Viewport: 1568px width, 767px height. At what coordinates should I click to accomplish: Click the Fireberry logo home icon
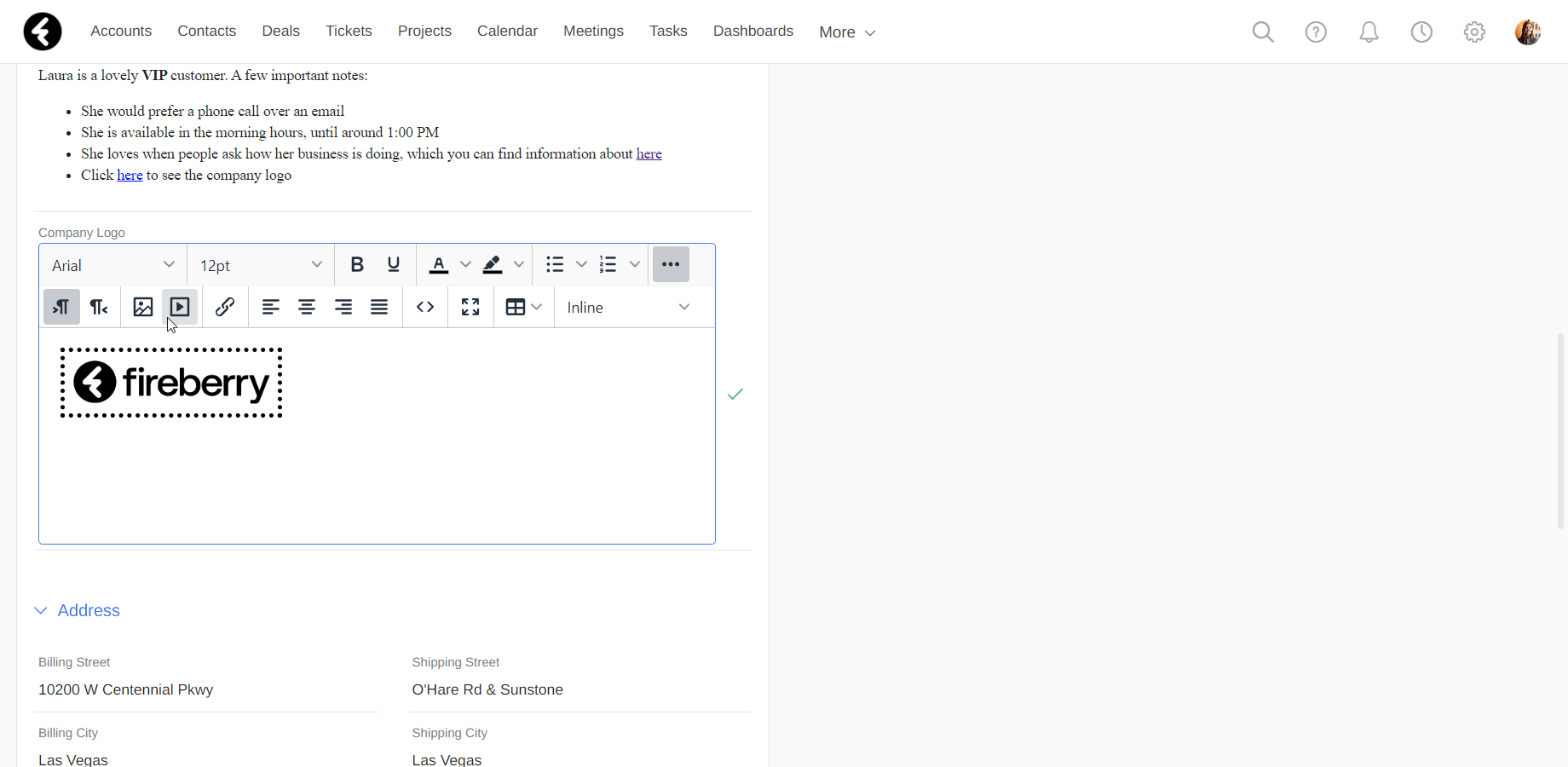43,32
